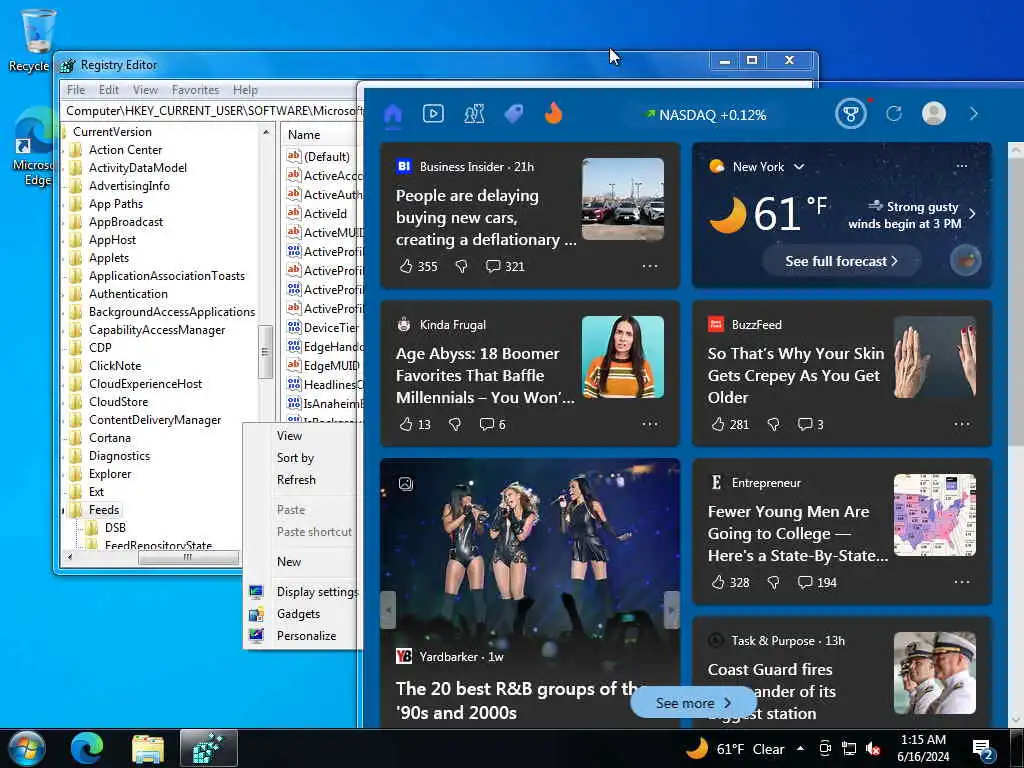Viewport: 1024px width, 768px height.
Task: Choose Sort by in context menu
Action: [295, 458]
